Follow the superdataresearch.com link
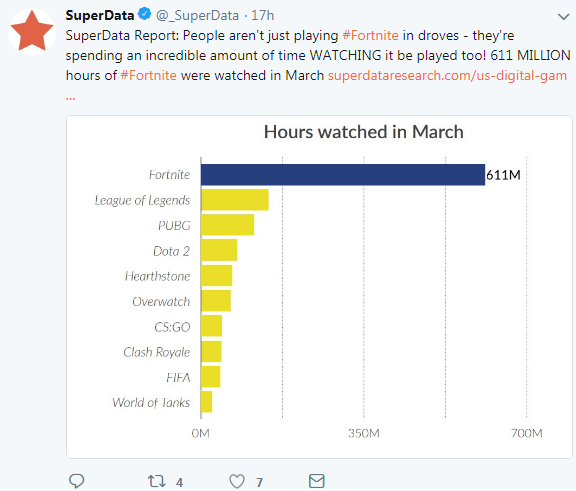Screen dimensions: 576x491 (447, 75)
